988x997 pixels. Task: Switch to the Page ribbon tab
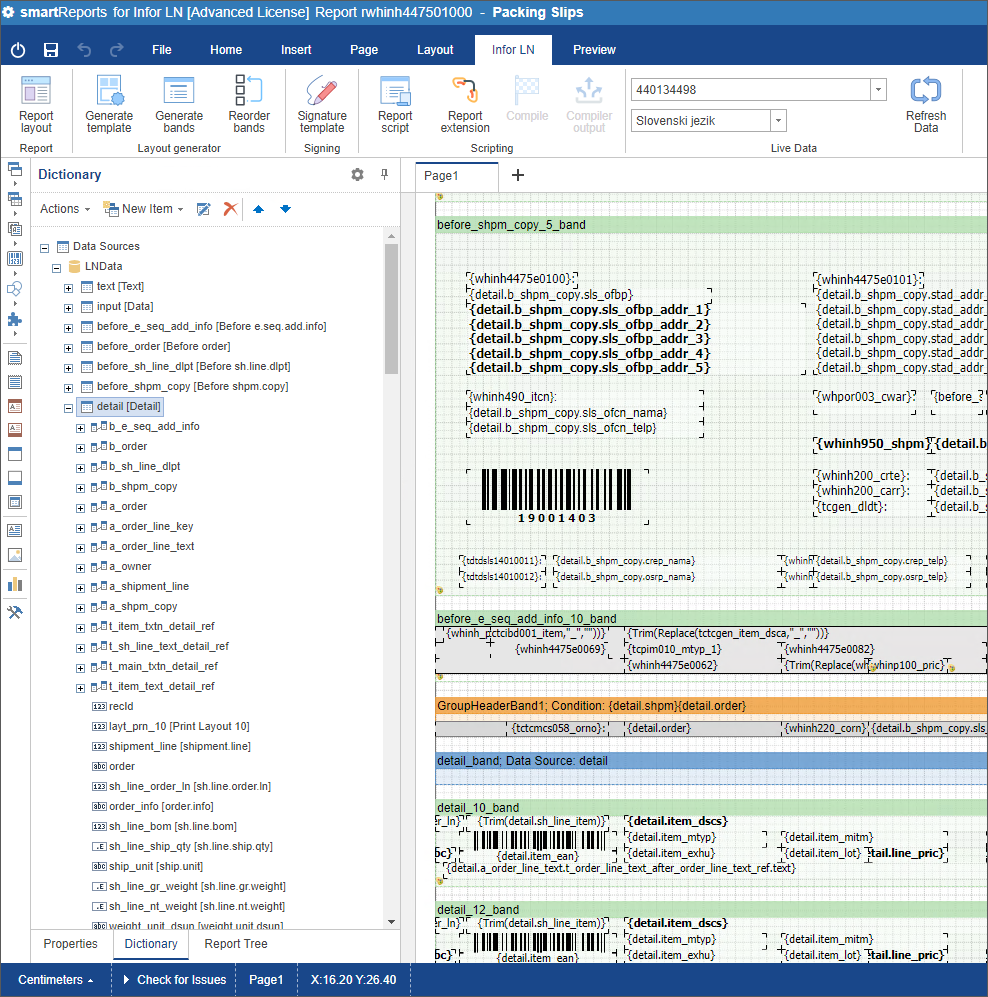(364, 50)
